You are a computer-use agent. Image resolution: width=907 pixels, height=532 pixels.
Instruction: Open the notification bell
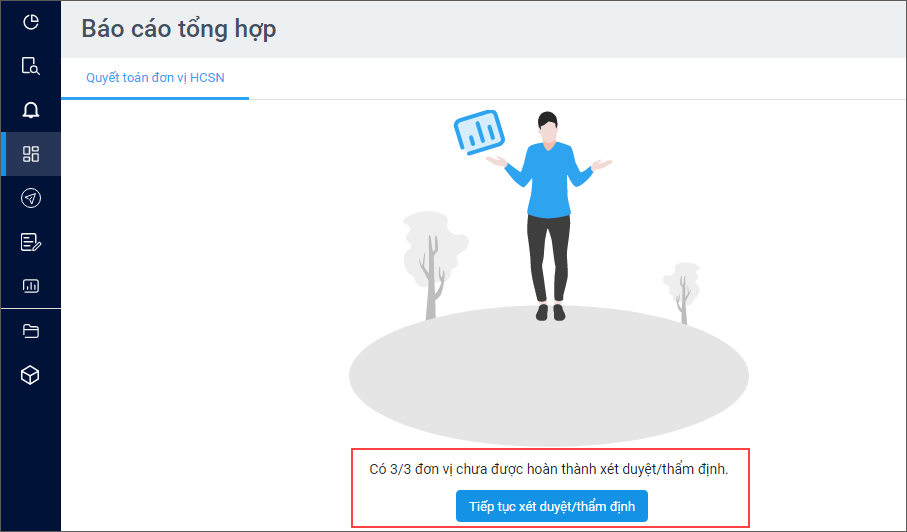[x=31, y=110]
